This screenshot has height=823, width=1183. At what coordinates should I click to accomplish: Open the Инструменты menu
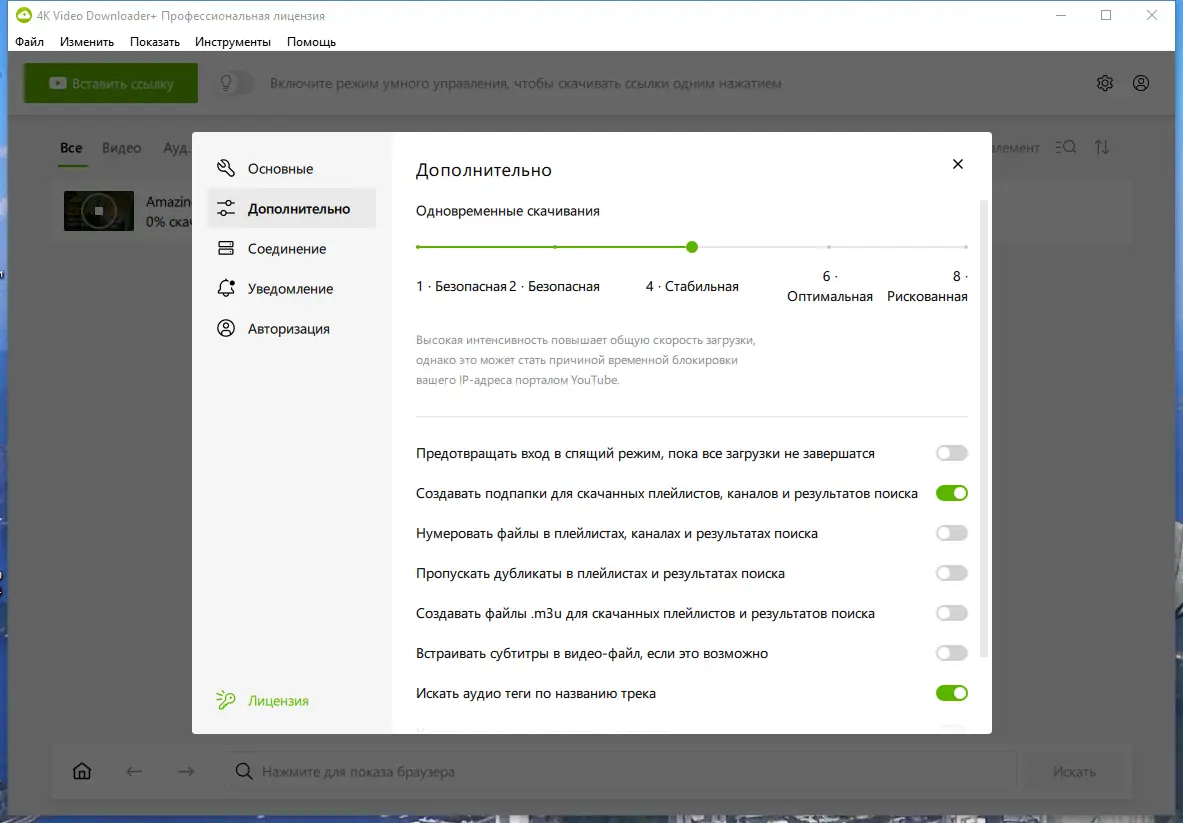click(233, 41)
